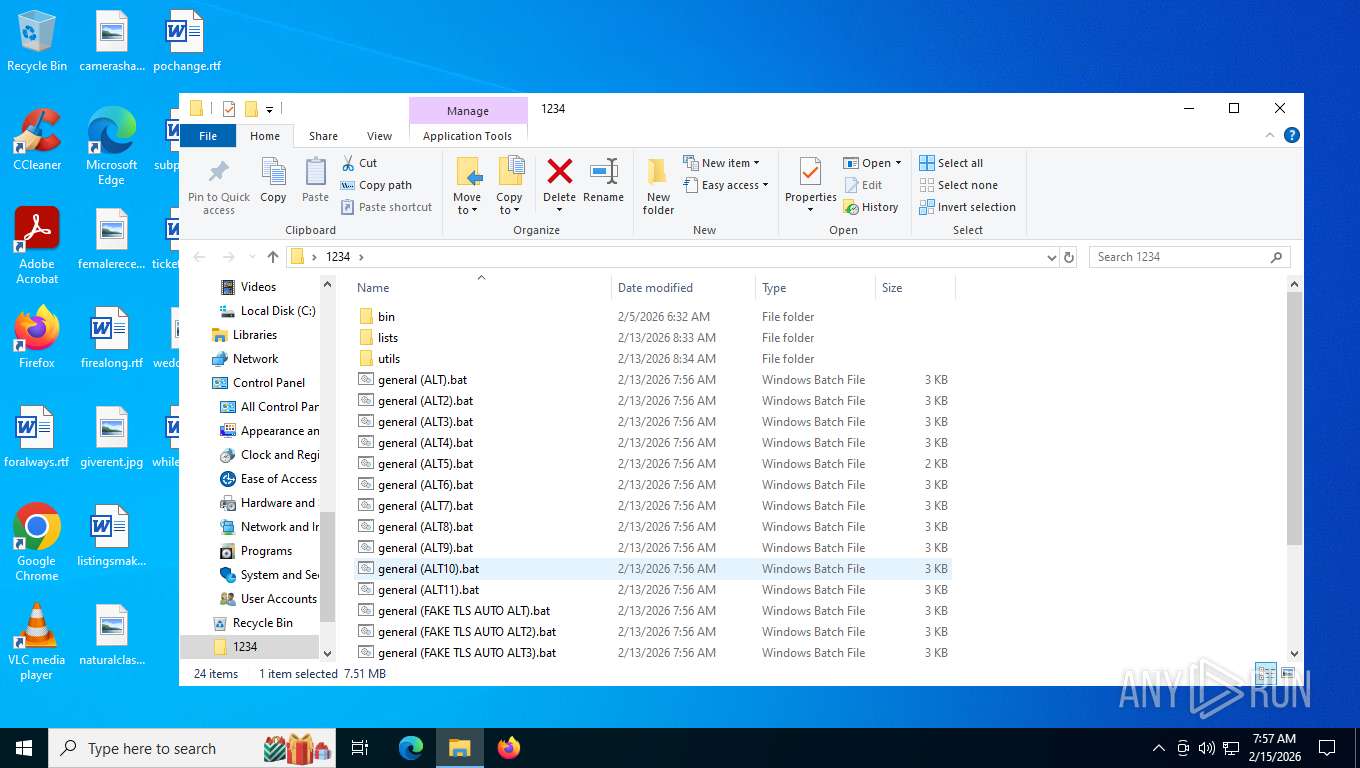Click the Search 1234 field
1360x768 pixels.
(1189, 257)
